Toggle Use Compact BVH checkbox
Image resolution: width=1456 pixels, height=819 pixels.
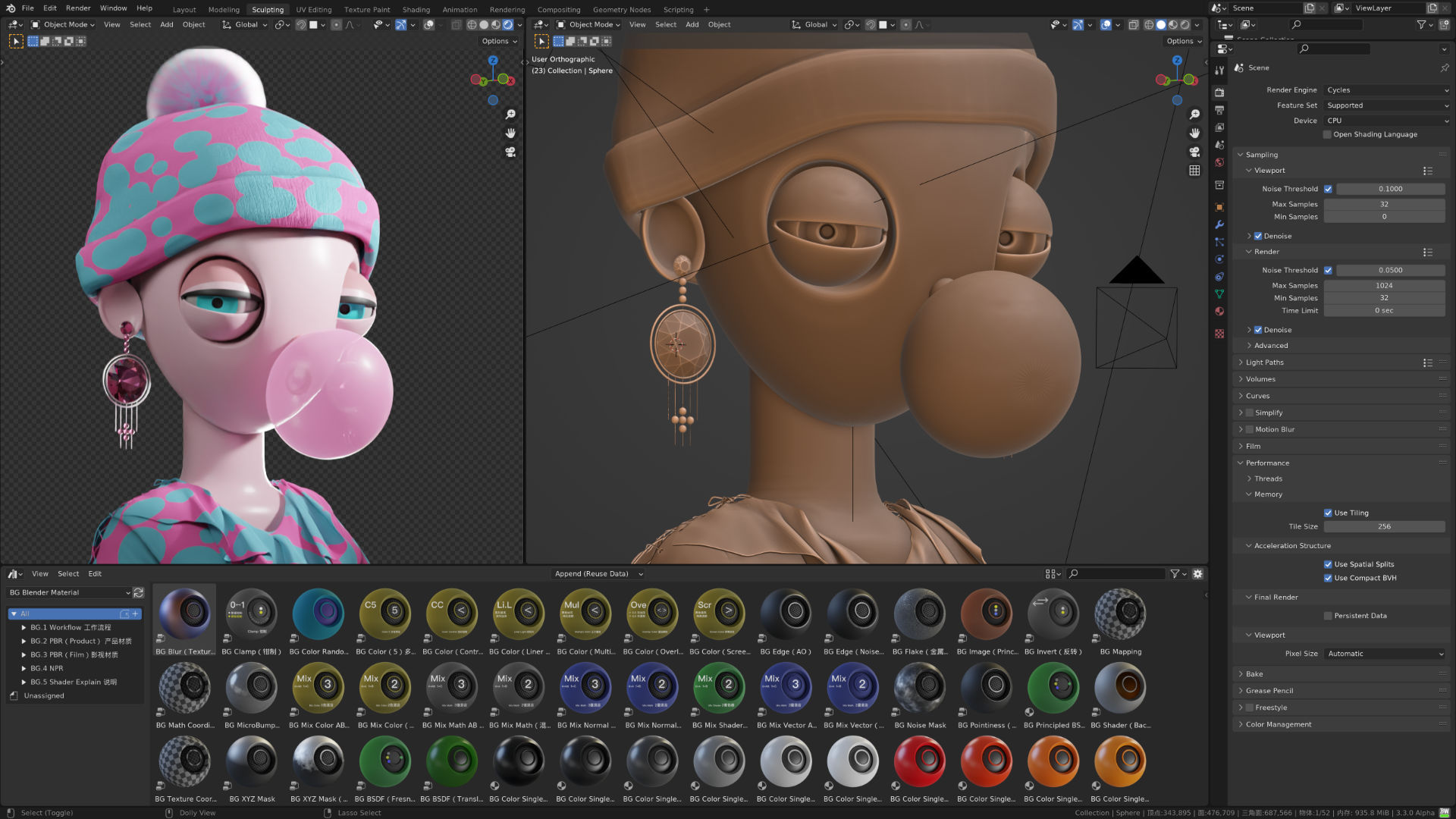point(1328,578)
